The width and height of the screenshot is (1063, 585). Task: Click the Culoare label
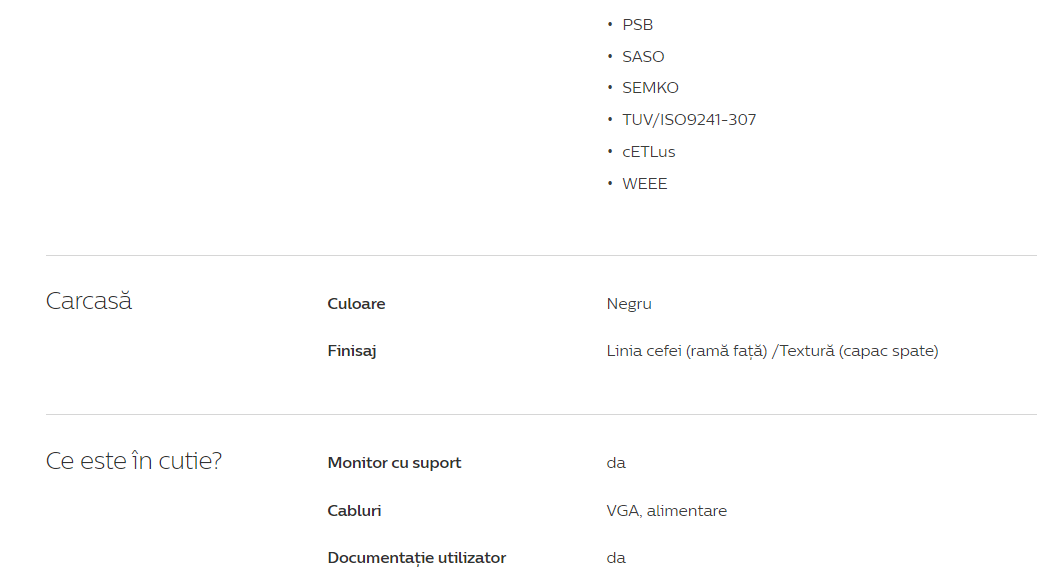tap(356, 304)
